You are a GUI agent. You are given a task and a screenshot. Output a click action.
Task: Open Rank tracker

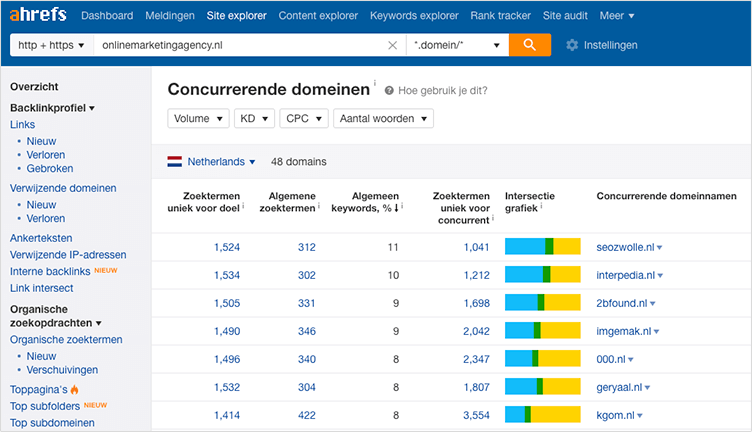[500, 16]
